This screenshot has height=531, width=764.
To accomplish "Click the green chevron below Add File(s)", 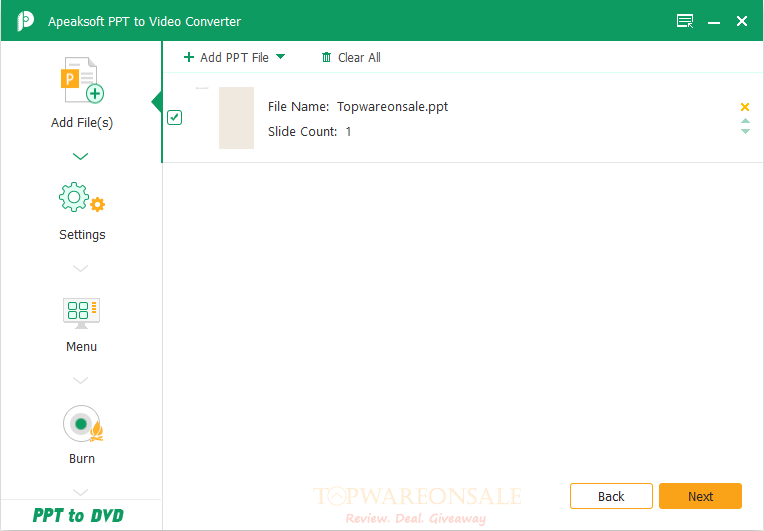I will [x=80, y=156].
